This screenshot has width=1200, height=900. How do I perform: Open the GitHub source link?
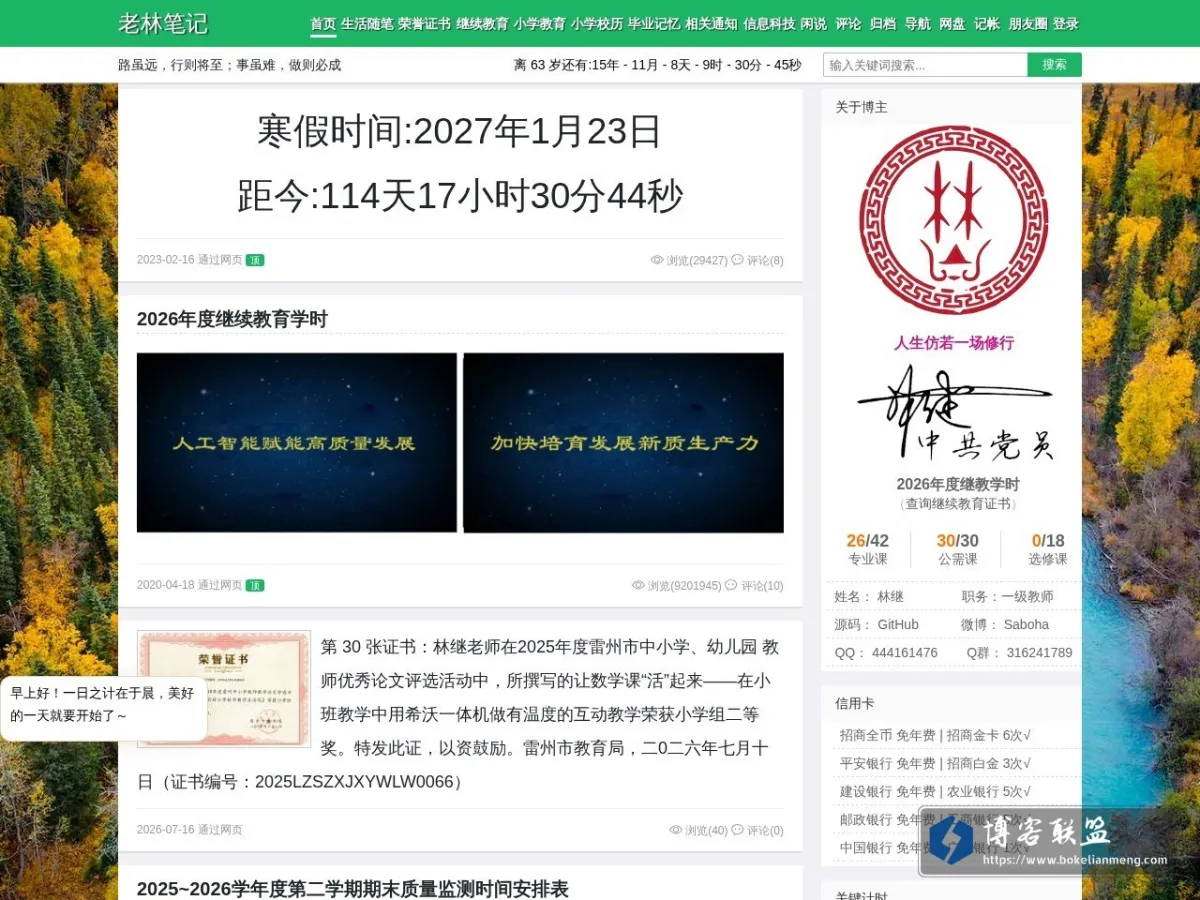898,624
